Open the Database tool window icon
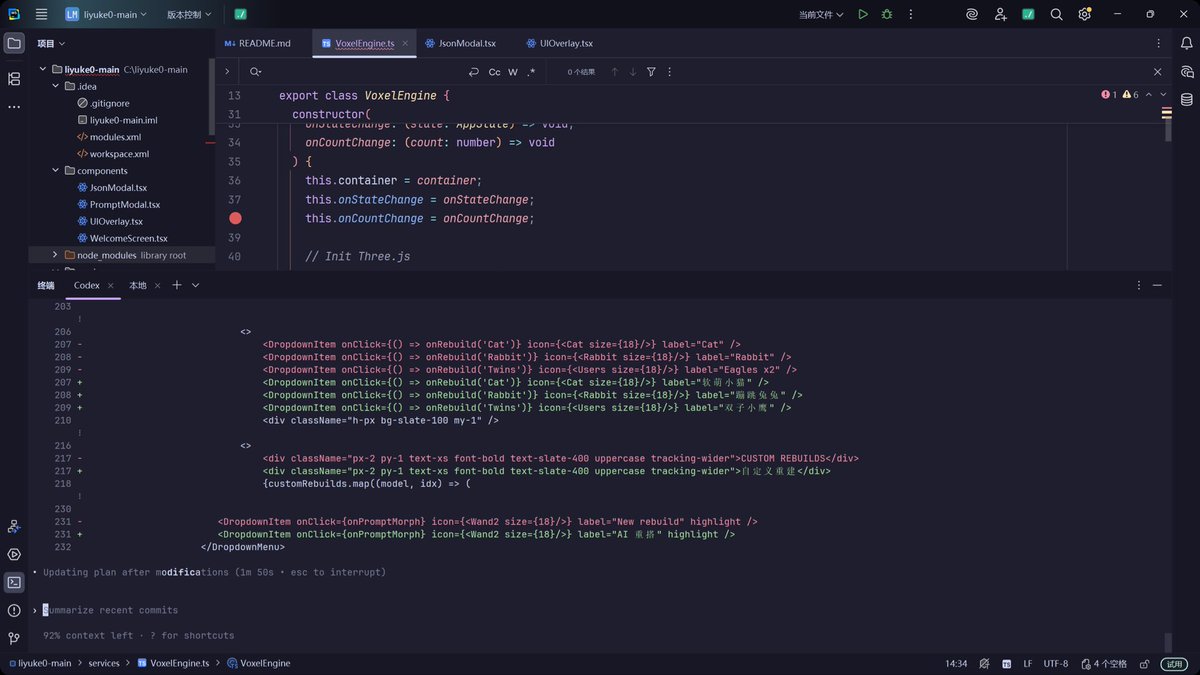This screenshot has width=1200, height=675. (1187, 99)
